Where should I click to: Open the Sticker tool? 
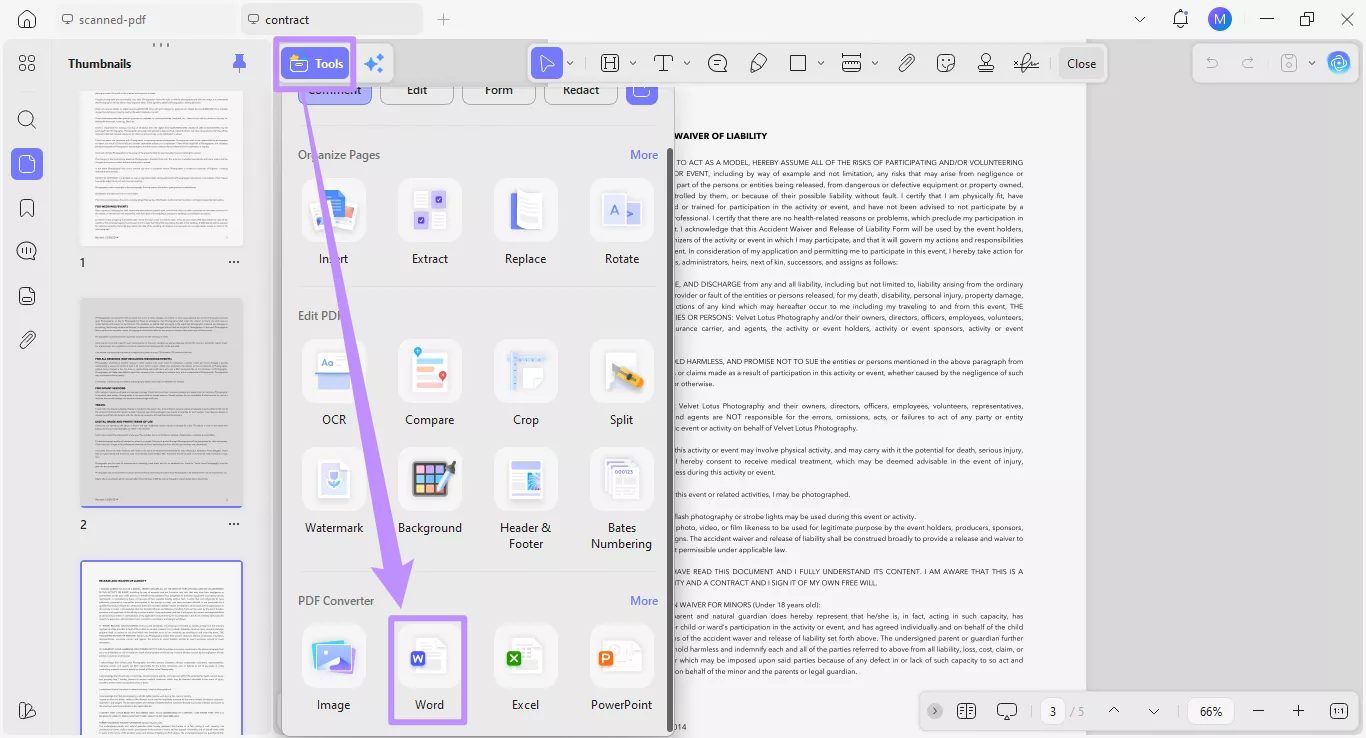pos(946,62)
